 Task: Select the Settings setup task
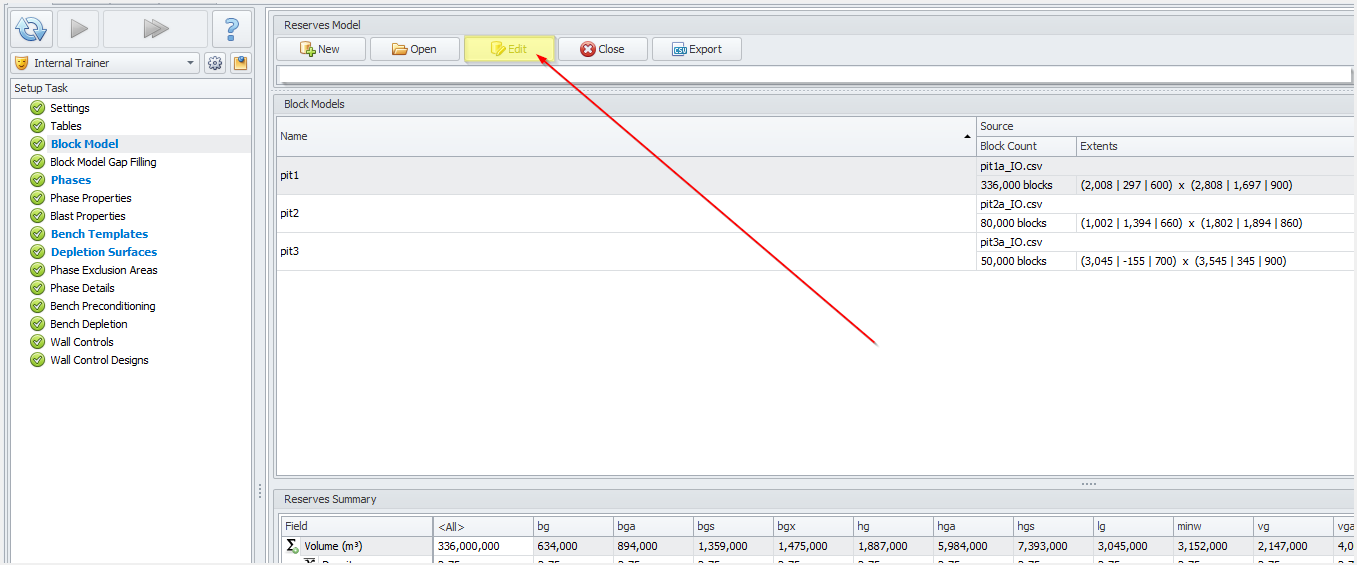tap(70, 108)
